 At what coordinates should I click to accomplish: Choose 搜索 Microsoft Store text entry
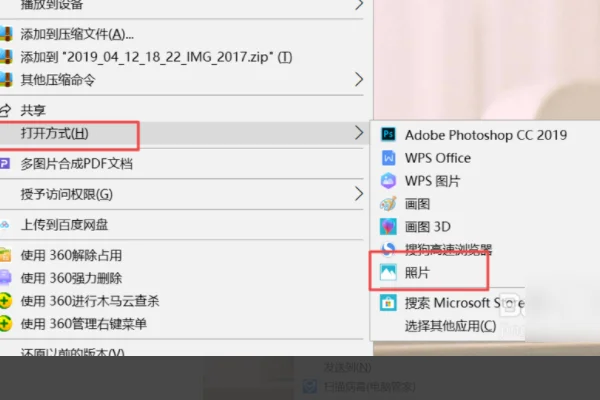465,303
